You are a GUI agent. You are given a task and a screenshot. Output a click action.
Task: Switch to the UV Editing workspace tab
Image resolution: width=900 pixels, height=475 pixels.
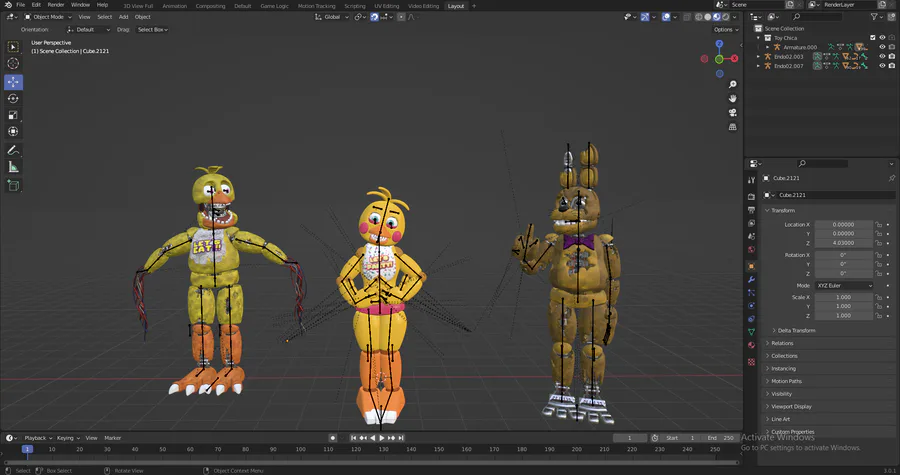(386, 6)
